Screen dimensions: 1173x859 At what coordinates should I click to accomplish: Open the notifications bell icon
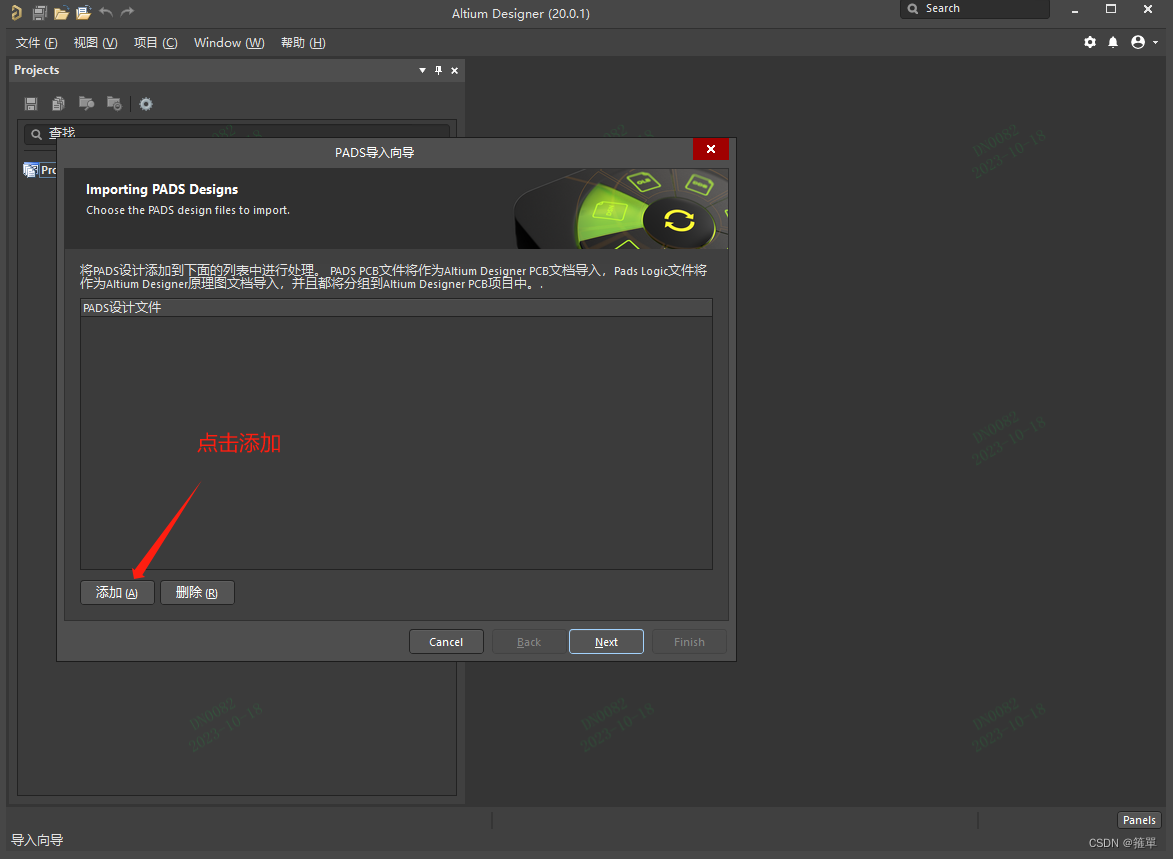click(1113, 42)
